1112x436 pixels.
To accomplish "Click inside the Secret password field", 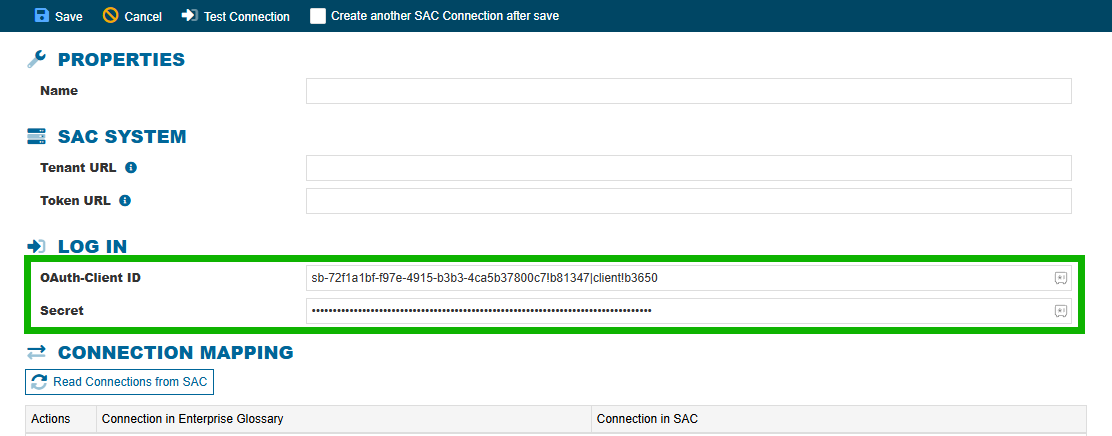I will (x=680, y=311).
